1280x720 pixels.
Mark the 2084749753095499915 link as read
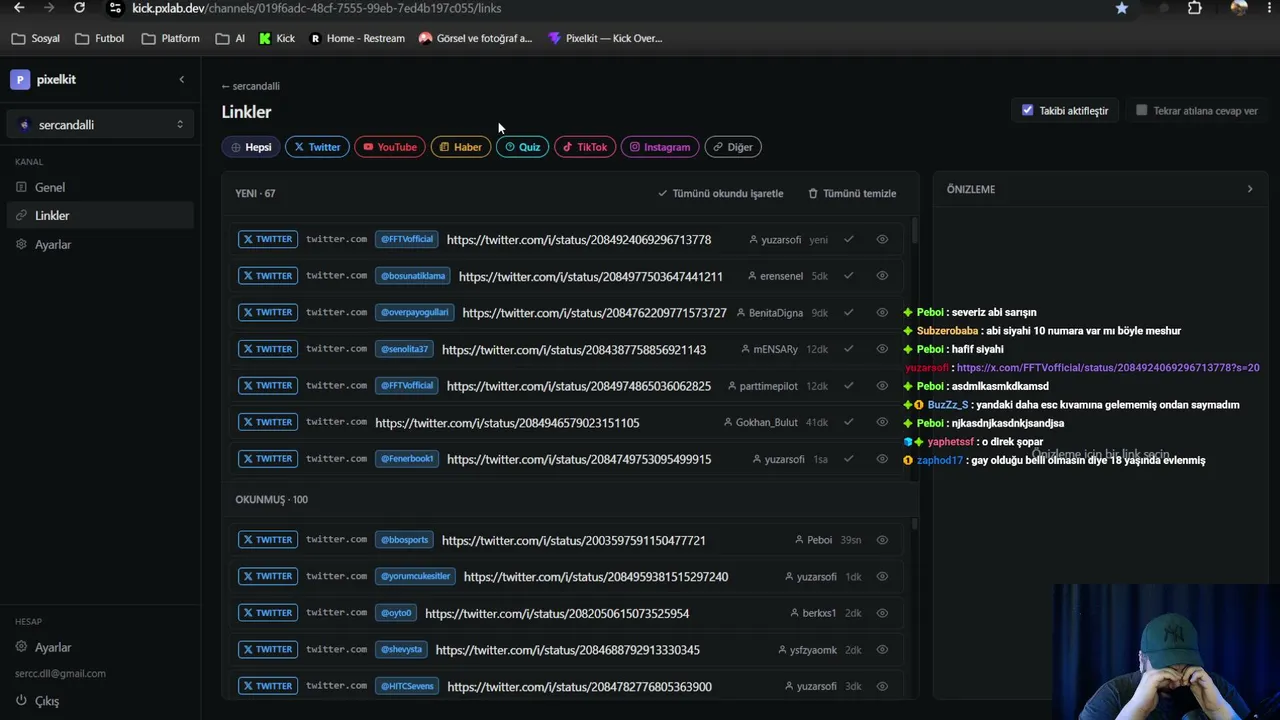coord(848,459)
